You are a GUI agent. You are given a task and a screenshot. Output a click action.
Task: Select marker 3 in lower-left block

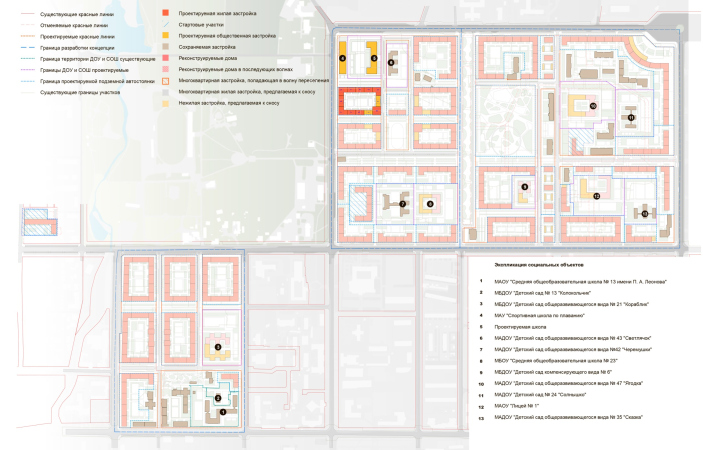(218, 347)
